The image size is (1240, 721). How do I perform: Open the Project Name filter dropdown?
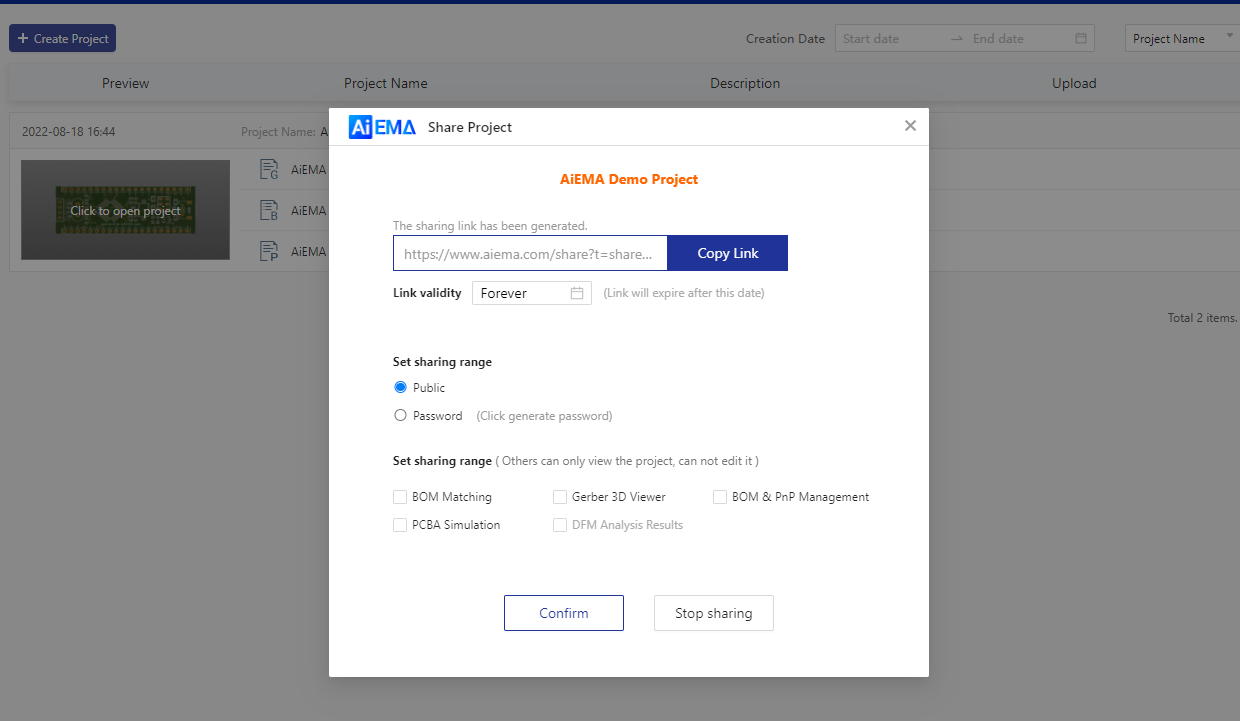[x=1182, y=39]
